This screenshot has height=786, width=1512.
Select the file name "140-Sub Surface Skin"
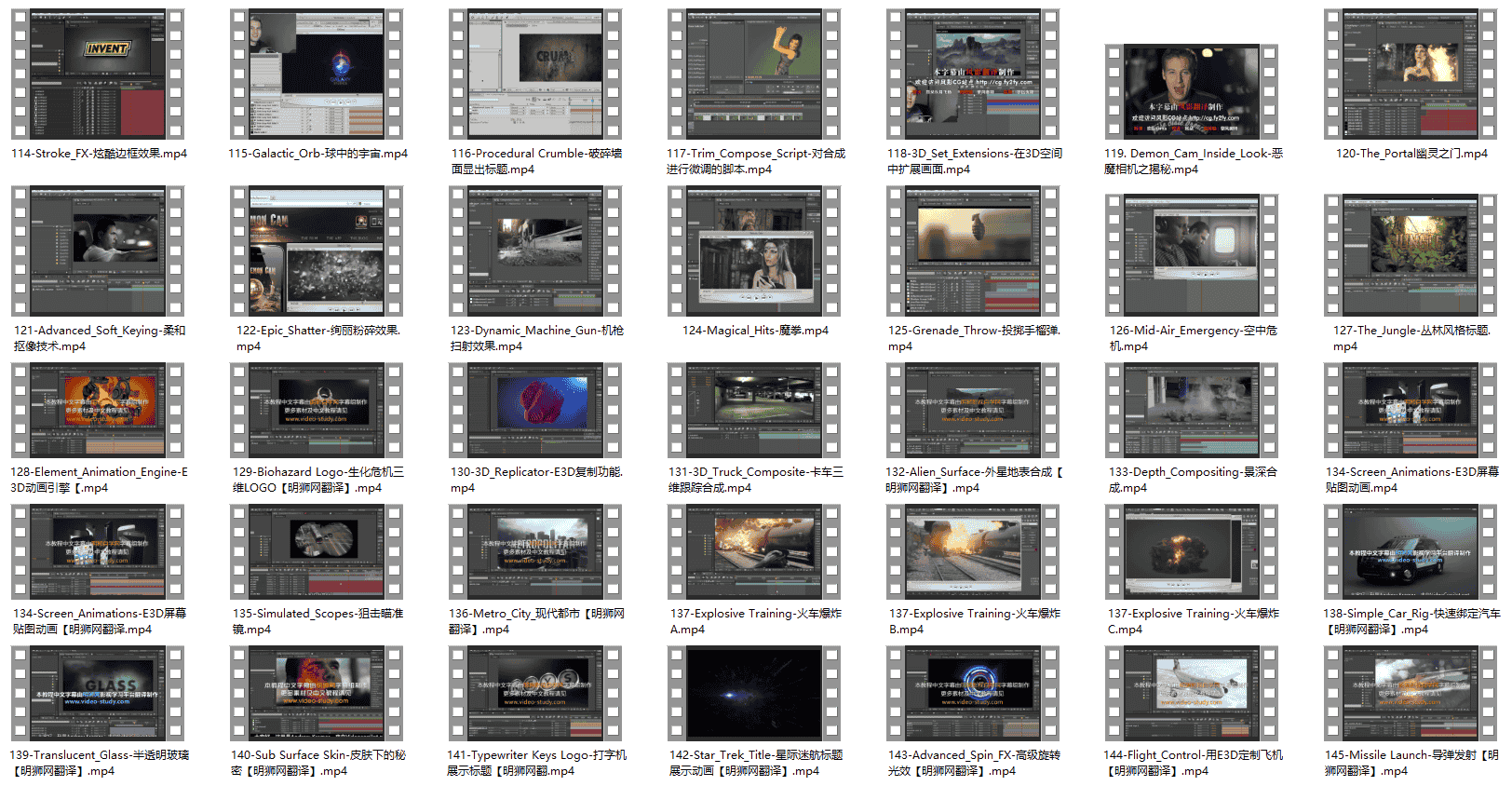pos(317,763)
